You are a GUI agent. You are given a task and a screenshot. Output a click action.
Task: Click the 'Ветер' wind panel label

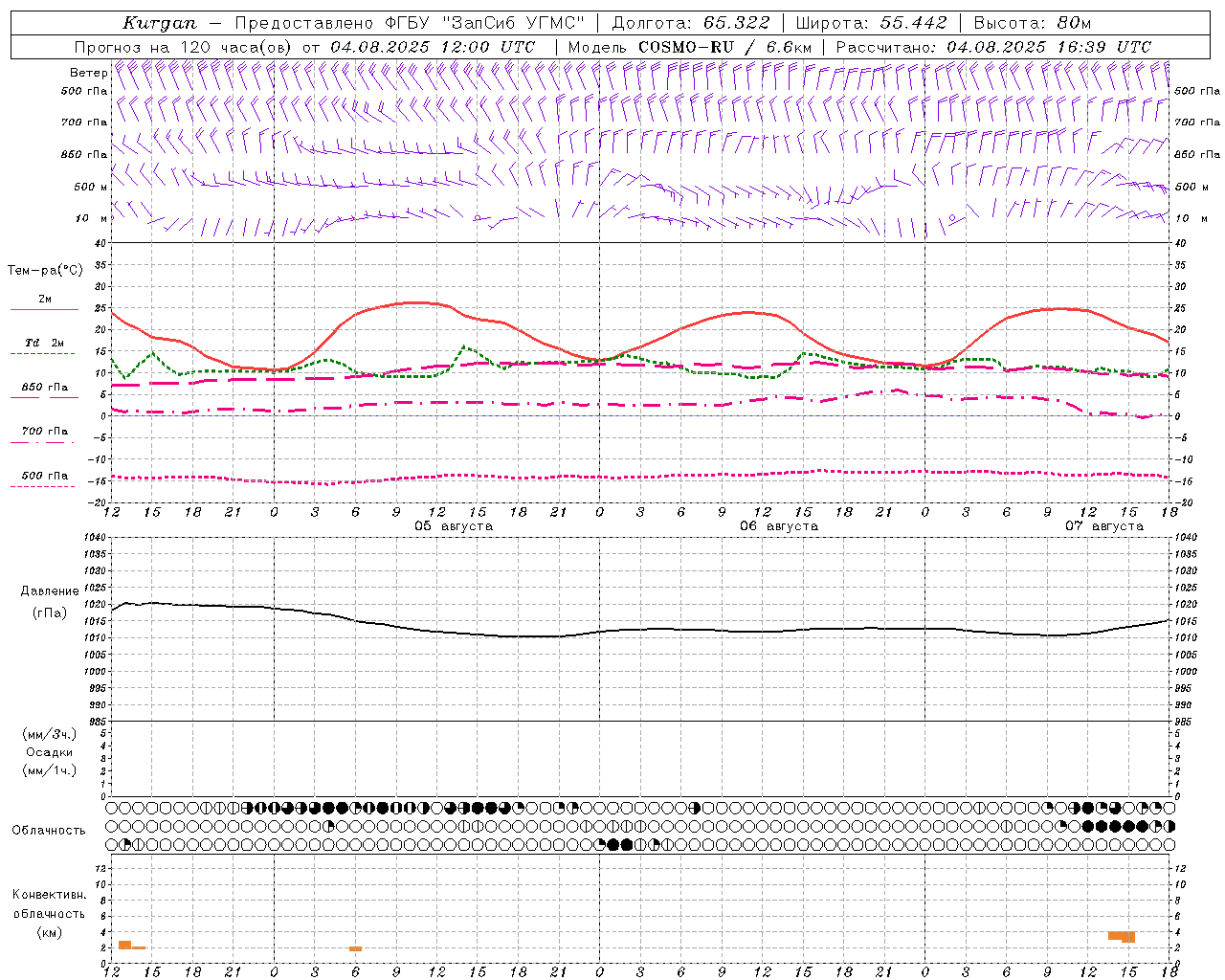point(88,73)
